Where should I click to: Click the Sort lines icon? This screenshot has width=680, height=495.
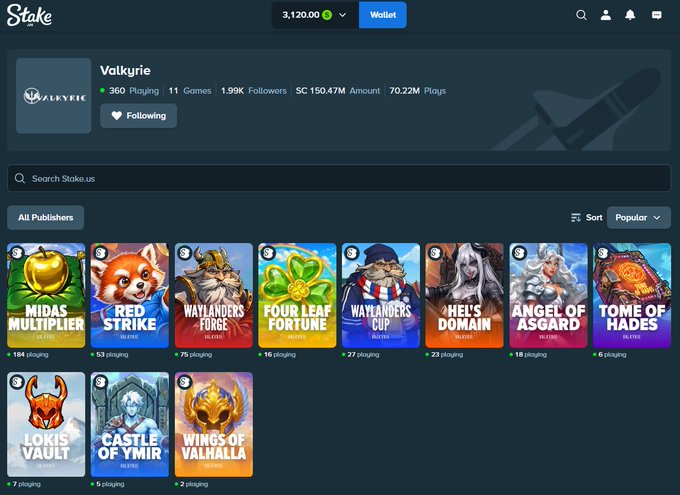click(x=575, y=217)
